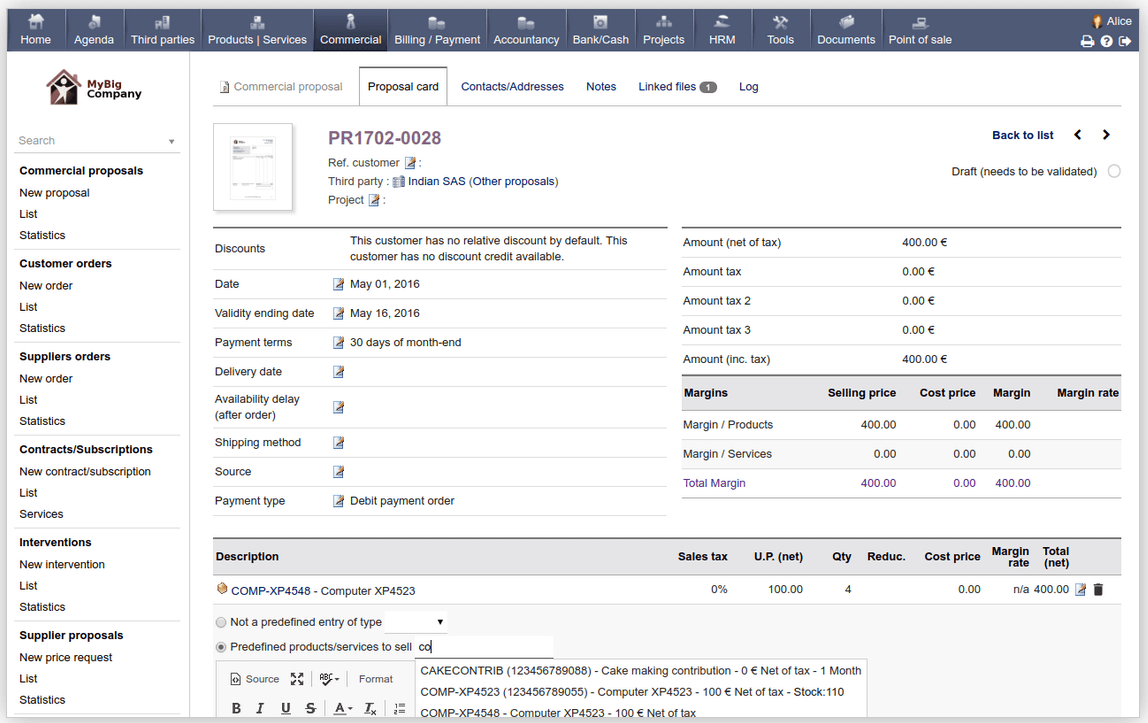Delete the COMP-XP4548 line with trash icon
Viewport: 1148px width, 723px height.
[1097, 589]
